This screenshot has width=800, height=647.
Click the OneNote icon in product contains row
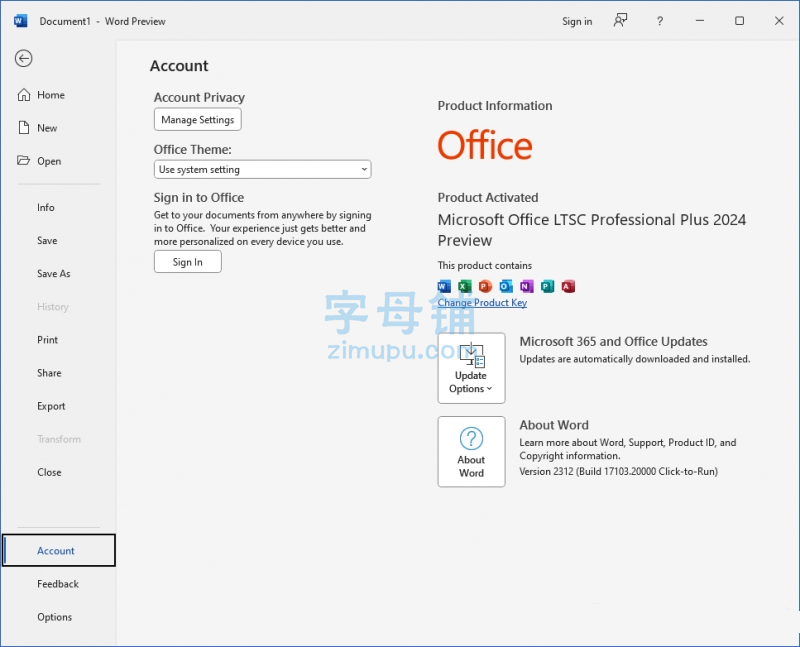(527, 286)
